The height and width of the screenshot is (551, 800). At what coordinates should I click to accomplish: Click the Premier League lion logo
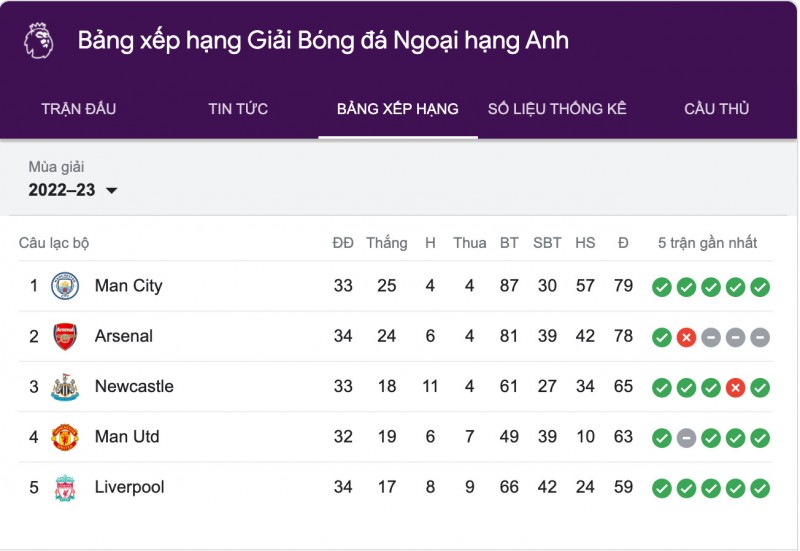coord(38,41)
